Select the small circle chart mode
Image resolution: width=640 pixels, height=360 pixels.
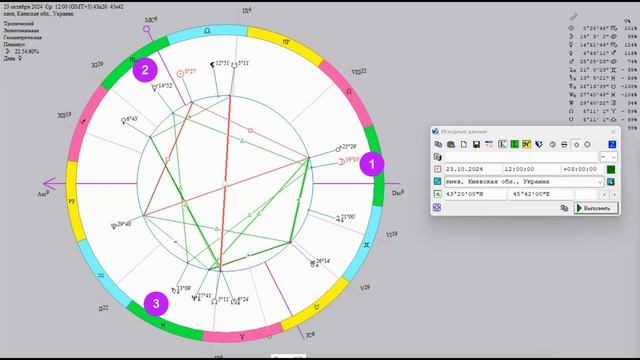(x=576, y=145)
